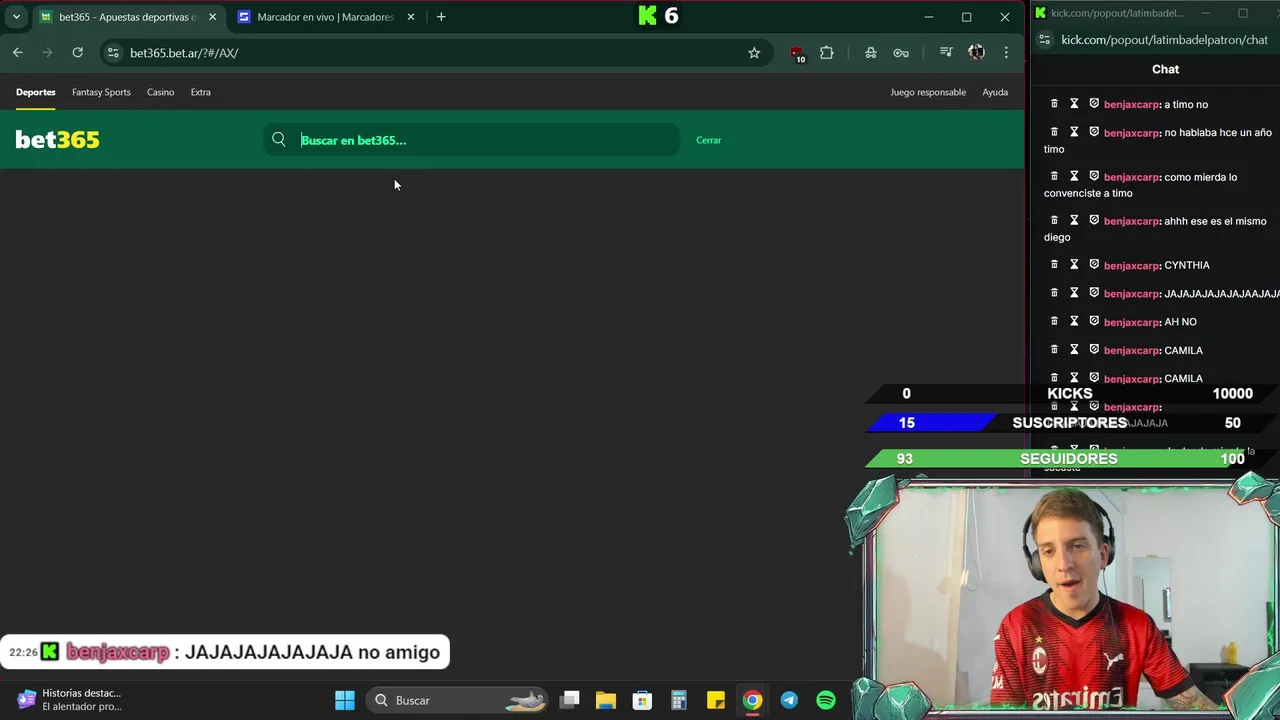Click the kick.com popout site settings icon
This screenshot has height=720, width=1280.
coord(1045,40)
